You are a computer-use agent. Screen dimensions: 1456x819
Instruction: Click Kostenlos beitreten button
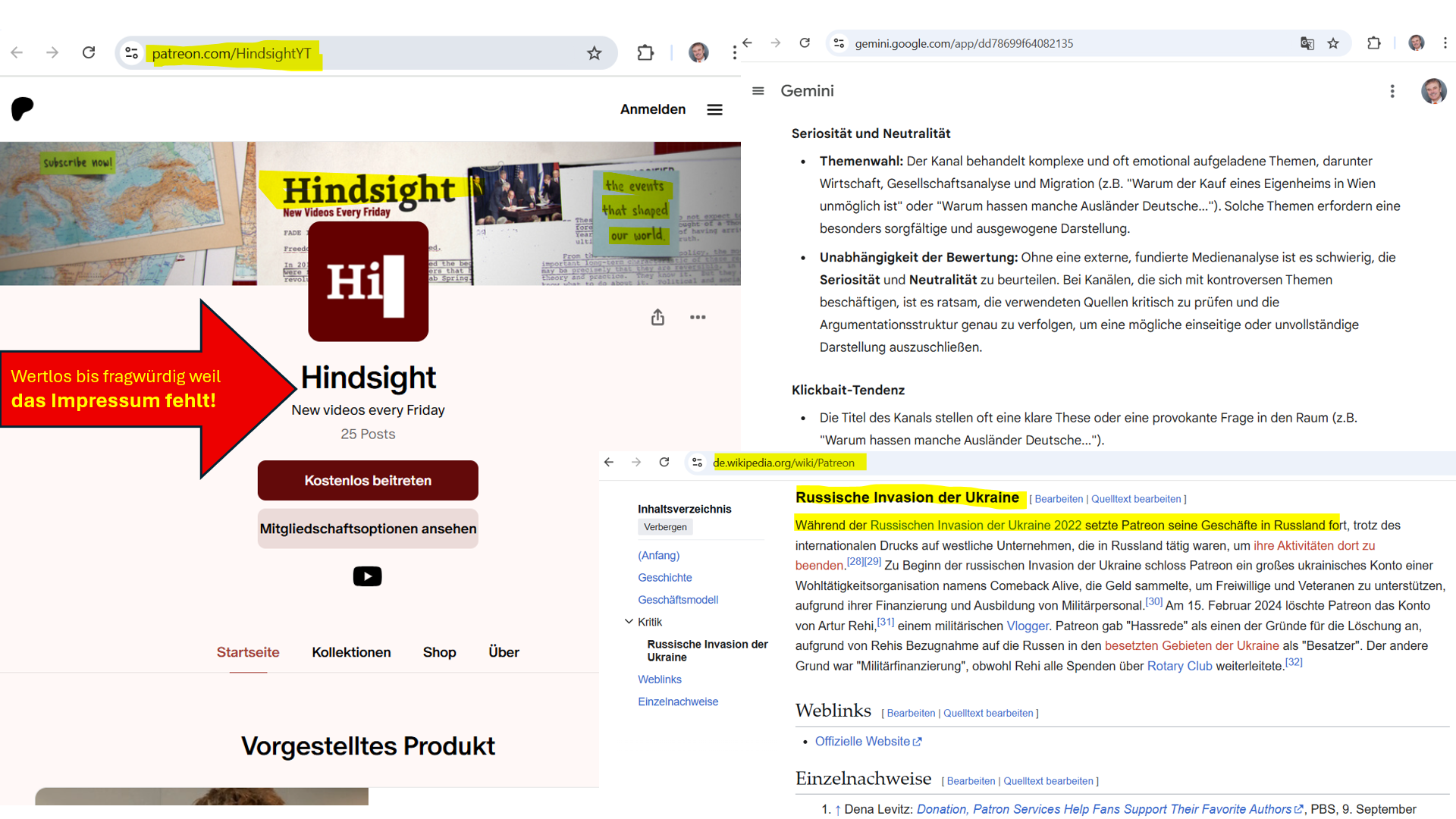[368, 481]
